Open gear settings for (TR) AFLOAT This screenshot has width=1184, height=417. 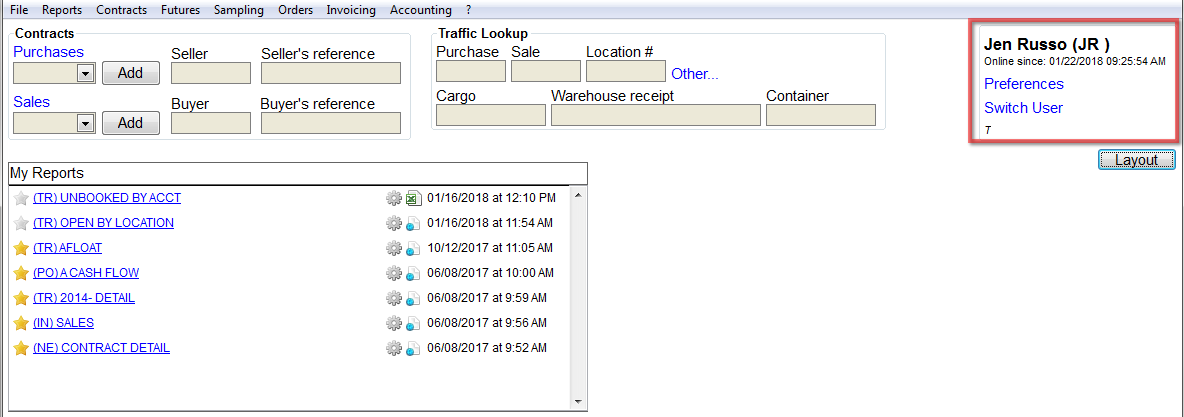pos(393,249)
